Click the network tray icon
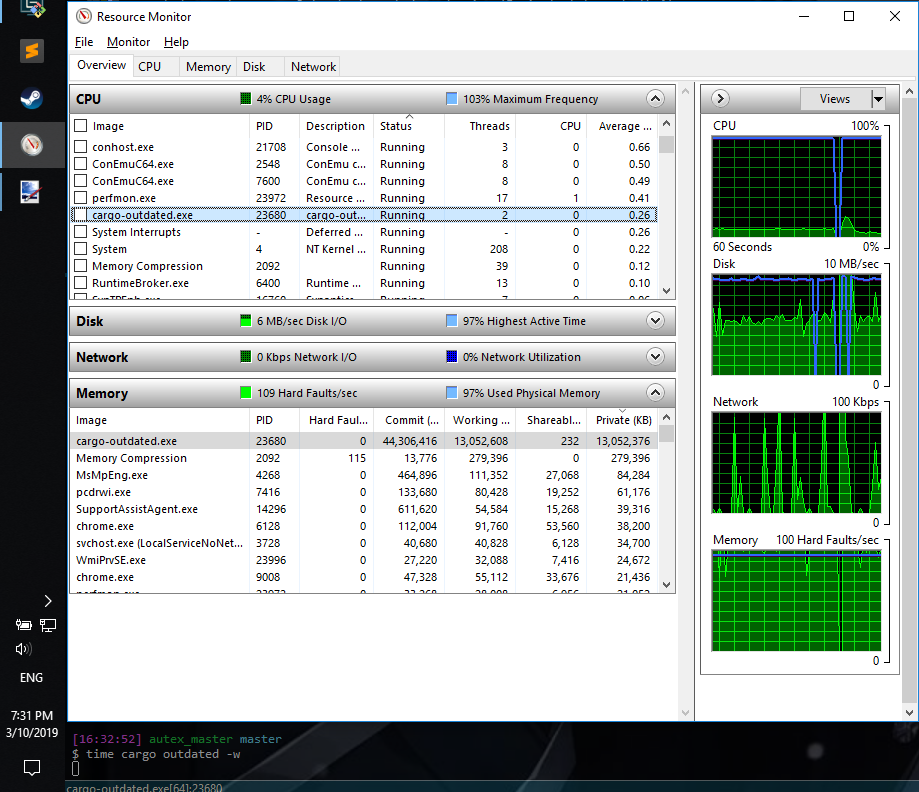This screenshot has height=792, width=919. coord(48,625)
